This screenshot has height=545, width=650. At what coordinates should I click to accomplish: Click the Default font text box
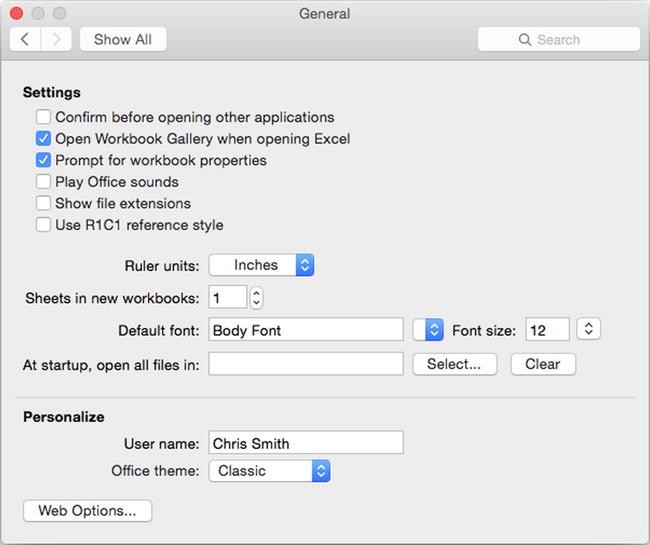click(x=306, y=330)
